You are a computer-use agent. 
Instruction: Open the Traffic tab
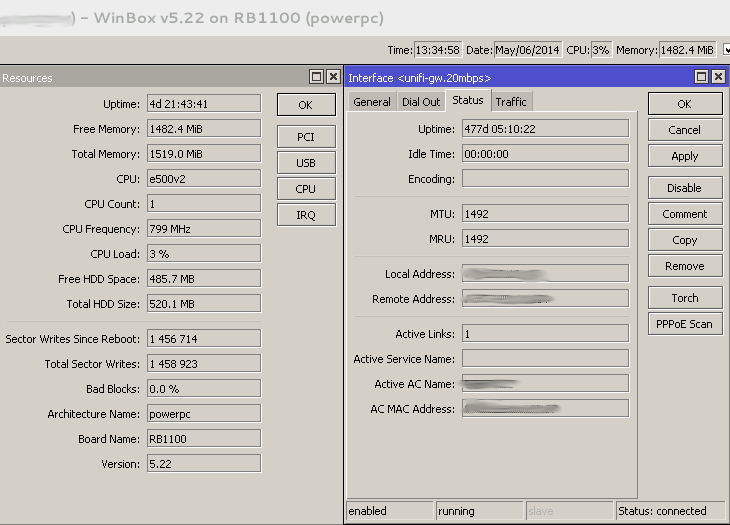[x=511, y=102]
